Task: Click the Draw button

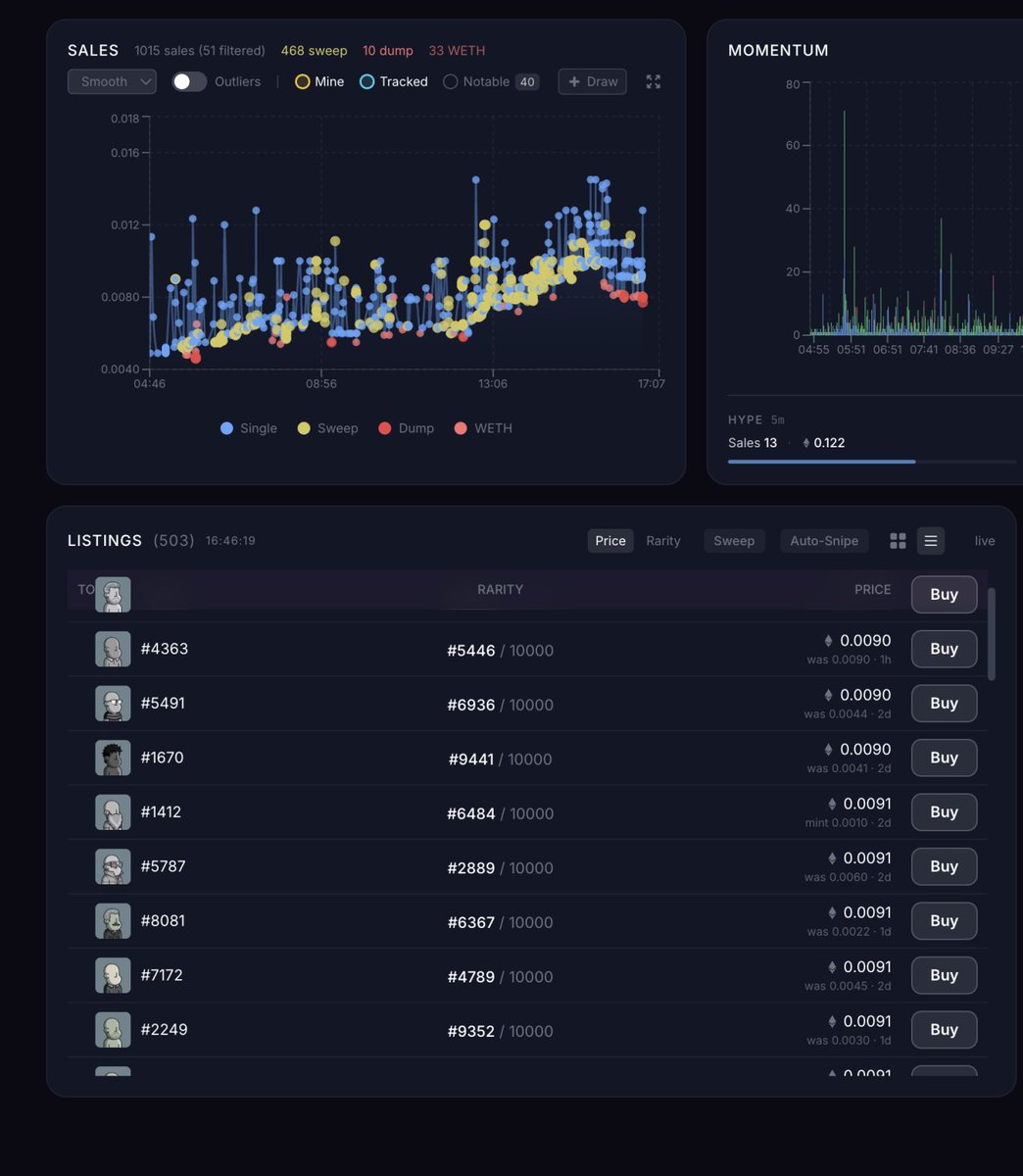Action: pyautogui.click(x=592, y=81)
